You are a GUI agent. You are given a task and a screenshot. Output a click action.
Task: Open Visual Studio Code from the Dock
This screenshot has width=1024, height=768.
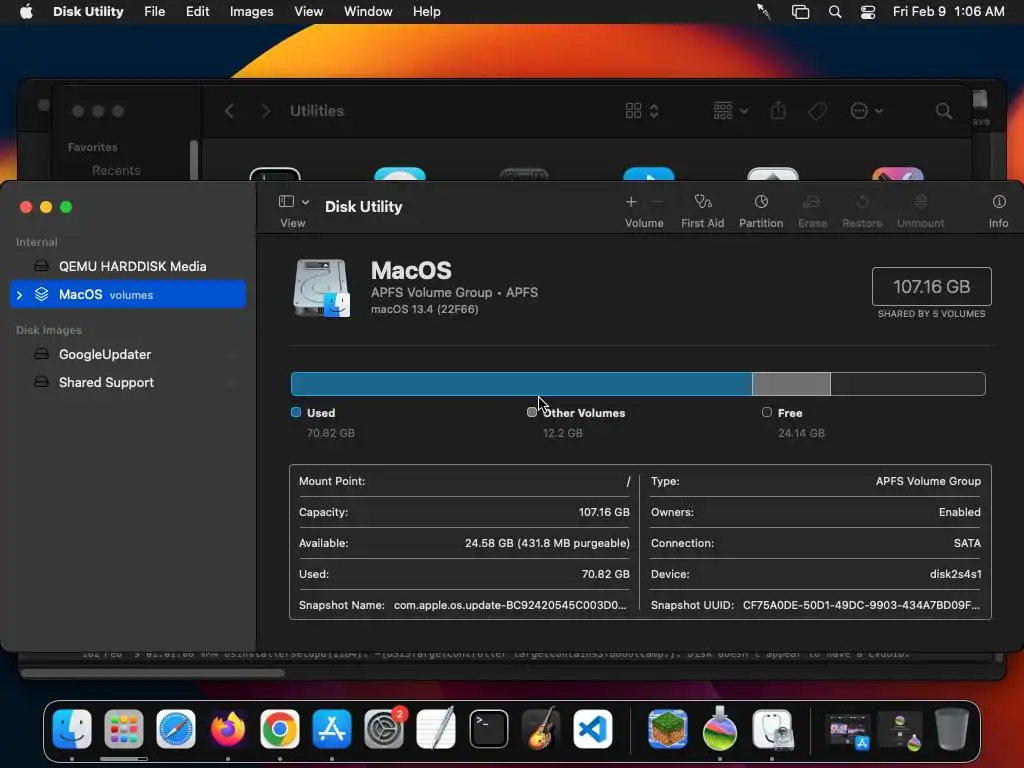[593, 728]
